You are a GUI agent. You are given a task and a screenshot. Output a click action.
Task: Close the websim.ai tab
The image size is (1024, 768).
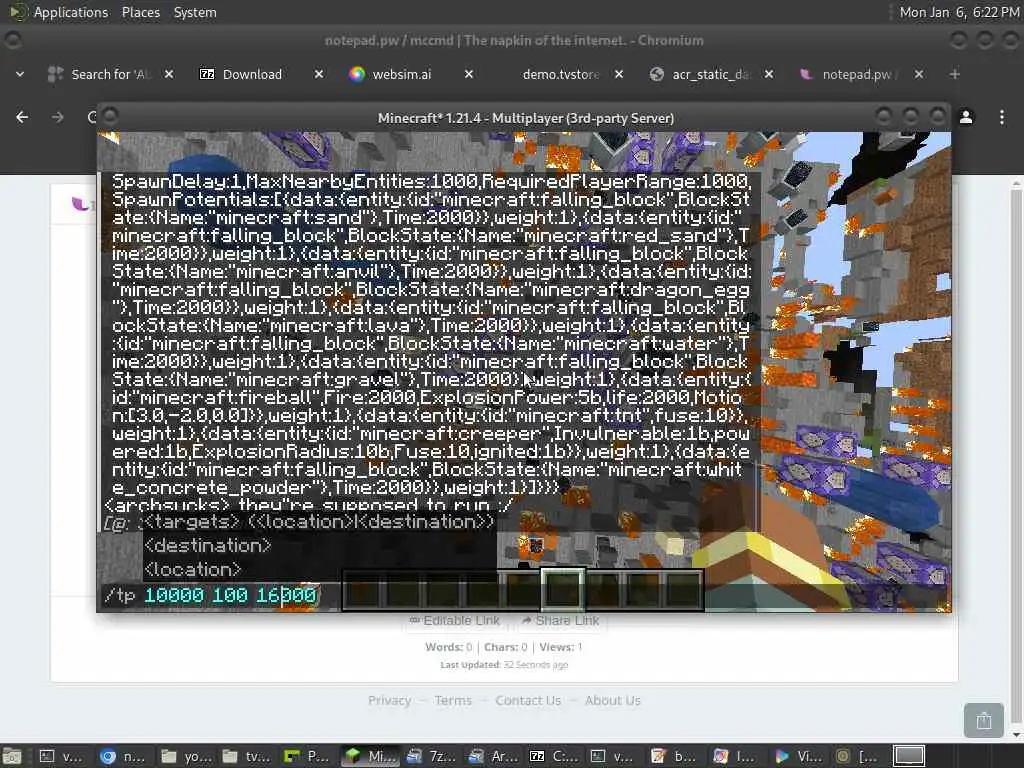pyautogui.click(x=469, y=74)
